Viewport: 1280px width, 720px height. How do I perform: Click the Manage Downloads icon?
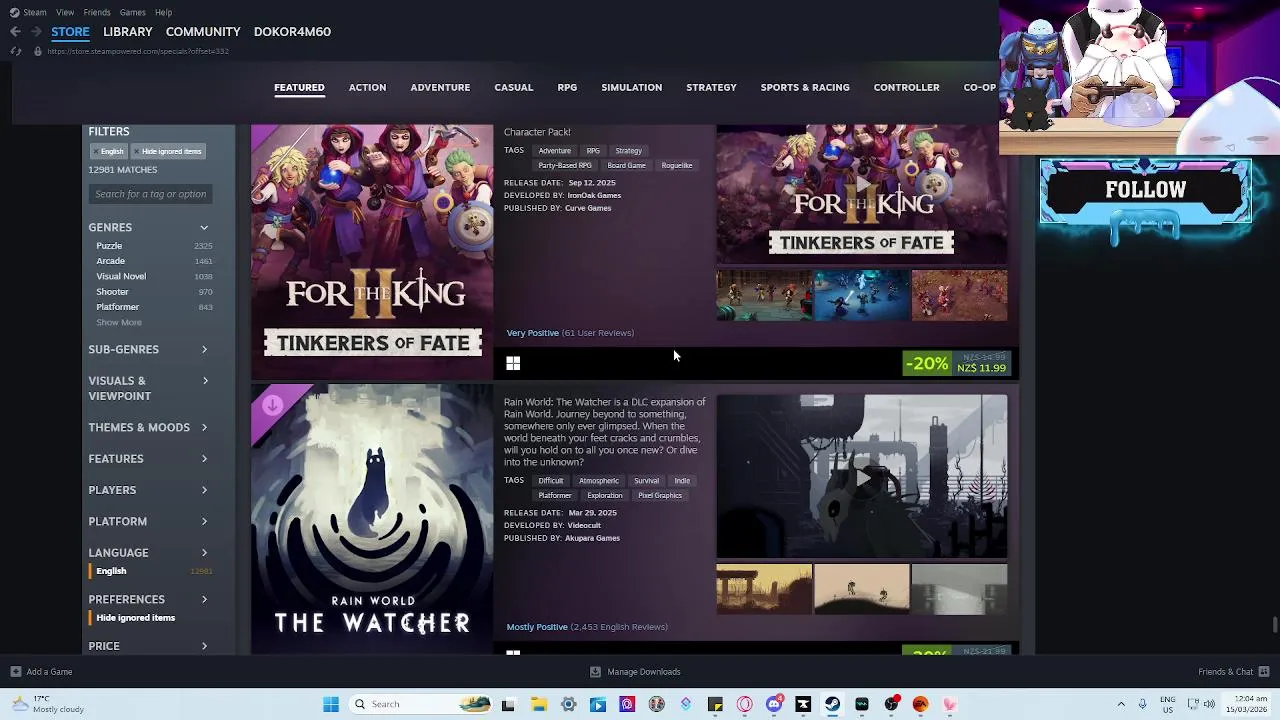(x=595, y=672)
